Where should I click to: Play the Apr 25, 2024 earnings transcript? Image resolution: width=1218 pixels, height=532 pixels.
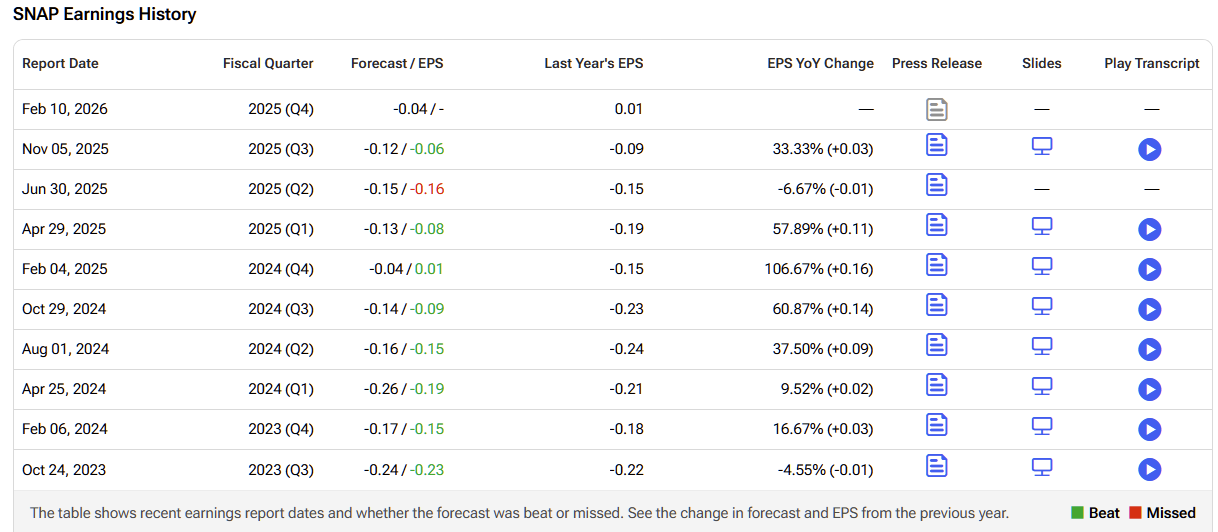[x=1149, y=390]
